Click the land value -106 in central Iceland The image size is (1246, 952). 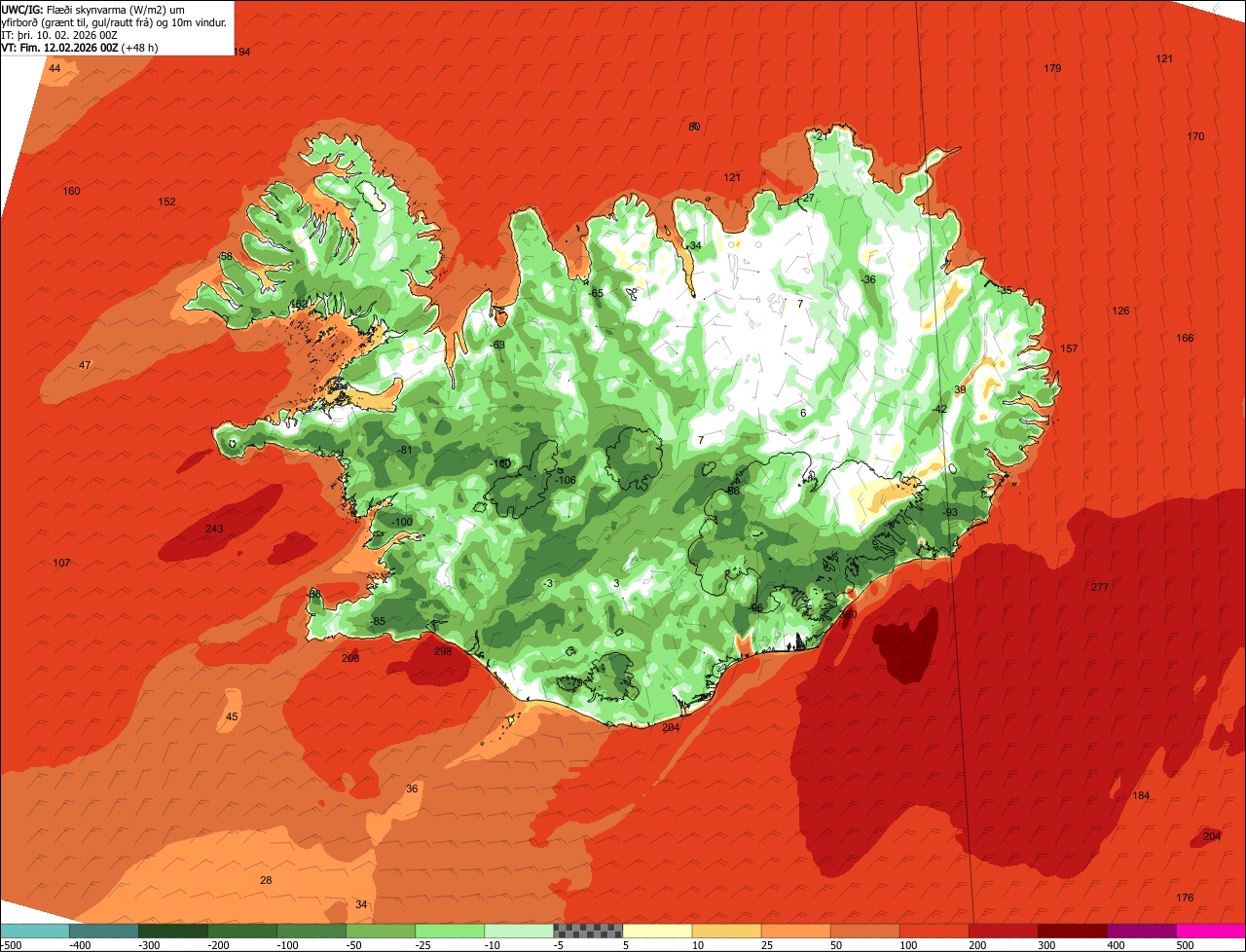566,480
